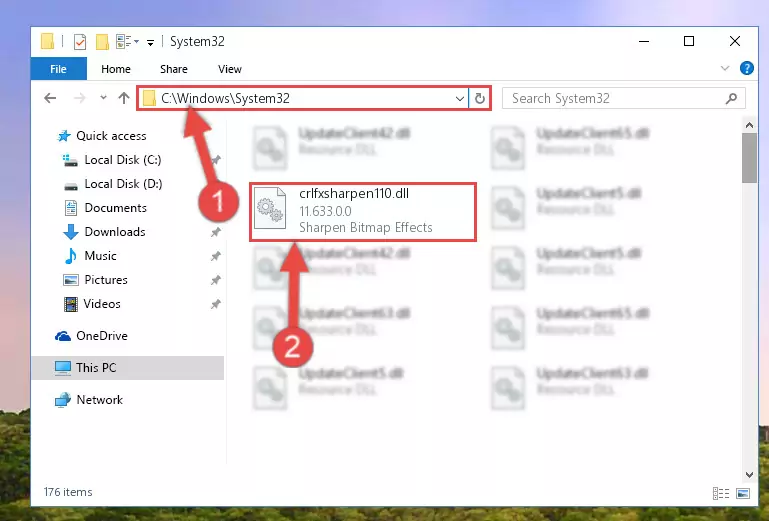The width and height of the screenshot is (769, 521).
Task: Go up one folder level
Action: [x=124, y=98]
